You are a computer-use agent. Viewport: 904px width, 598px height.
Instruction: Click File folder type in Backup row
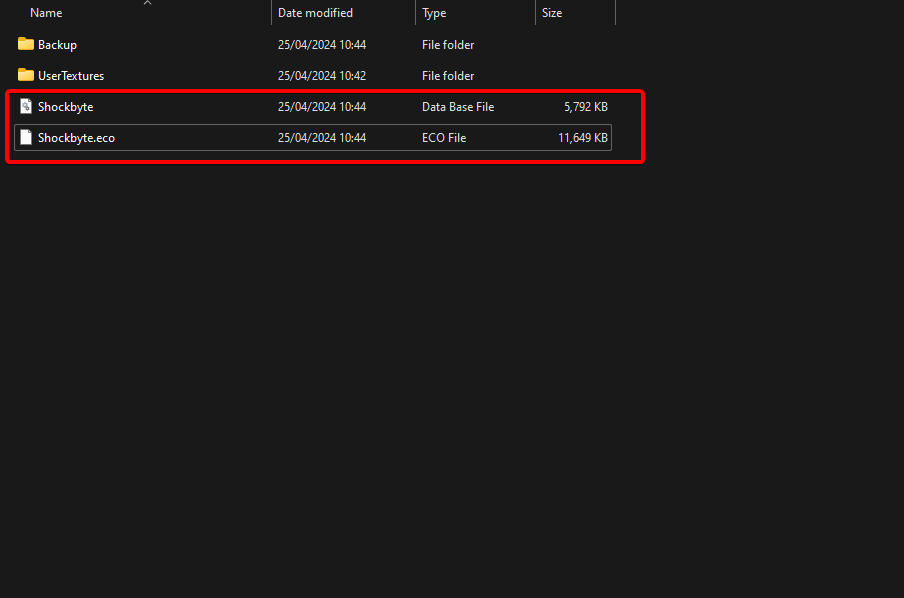[448, 44]
